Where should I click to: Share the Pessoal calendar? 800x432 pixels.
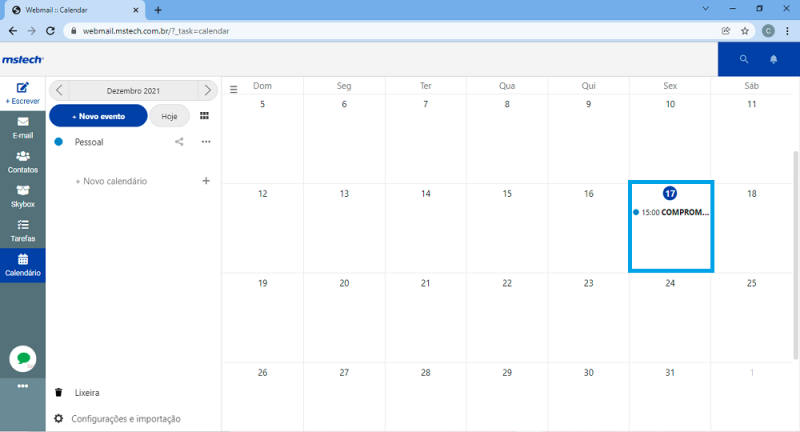[180, 142]
